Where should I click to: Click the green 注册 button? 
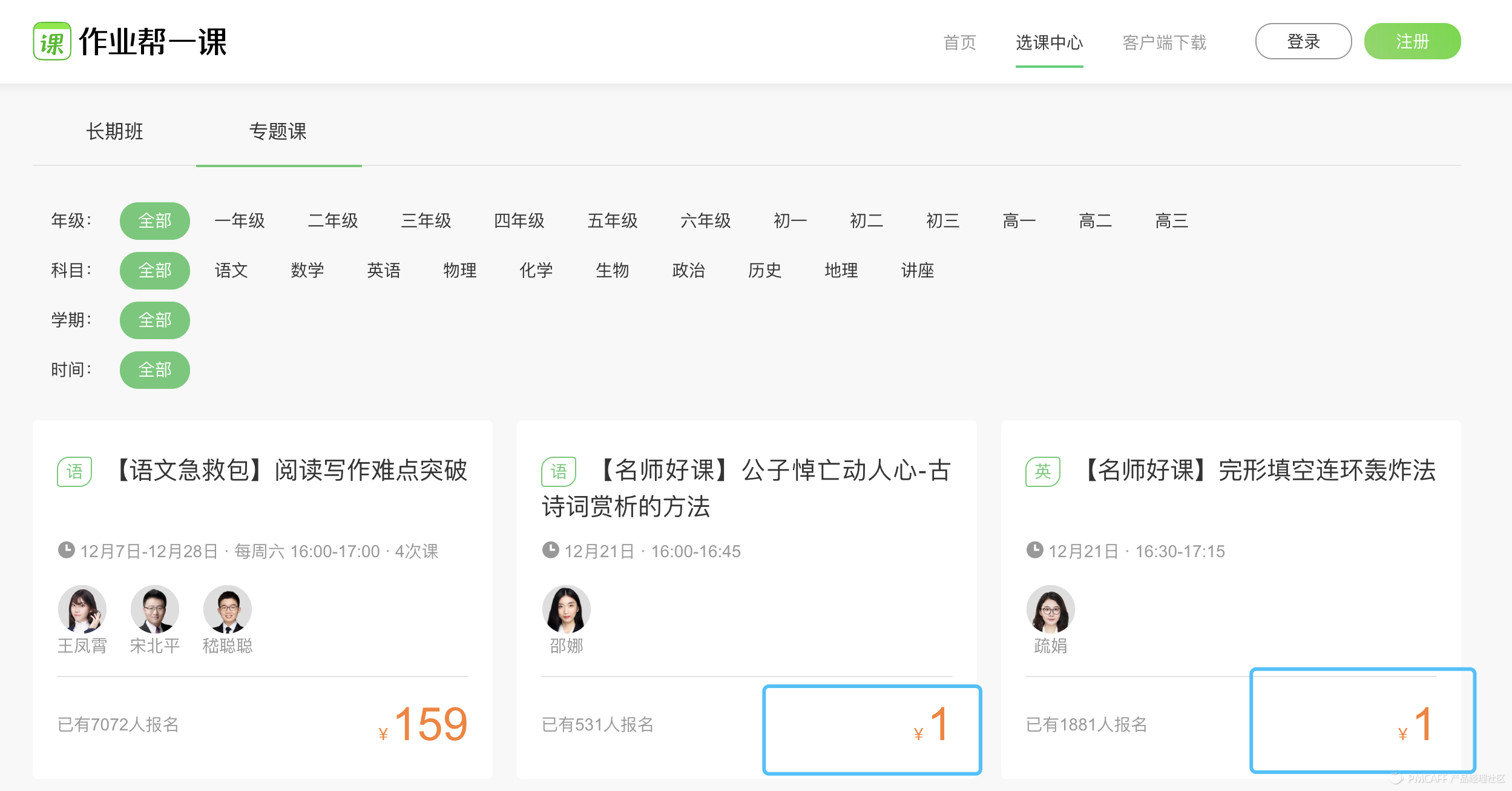click(x=1412, y=41)
